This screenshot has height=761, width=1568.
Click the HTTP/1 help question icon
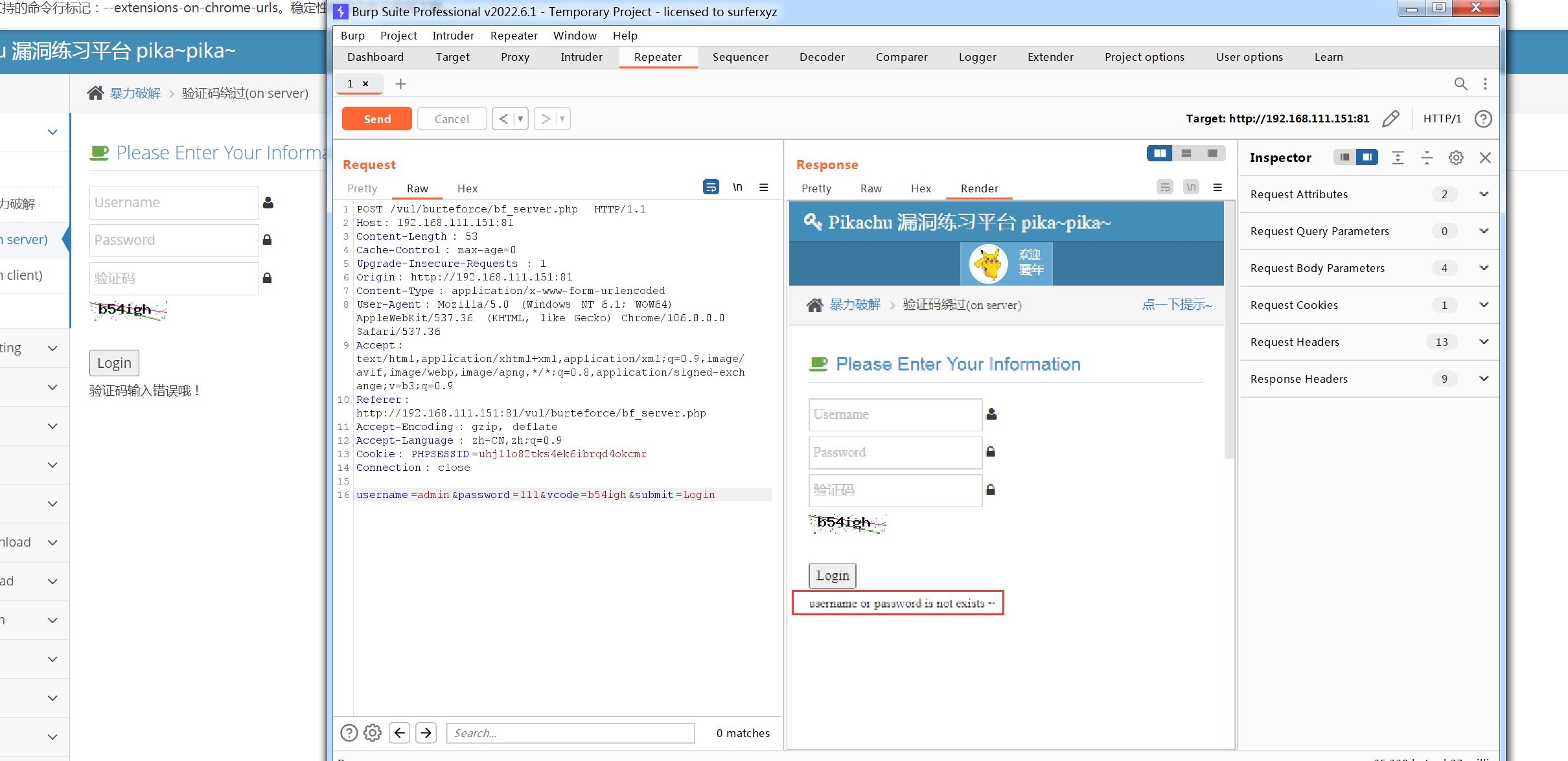pos(1483,119)
